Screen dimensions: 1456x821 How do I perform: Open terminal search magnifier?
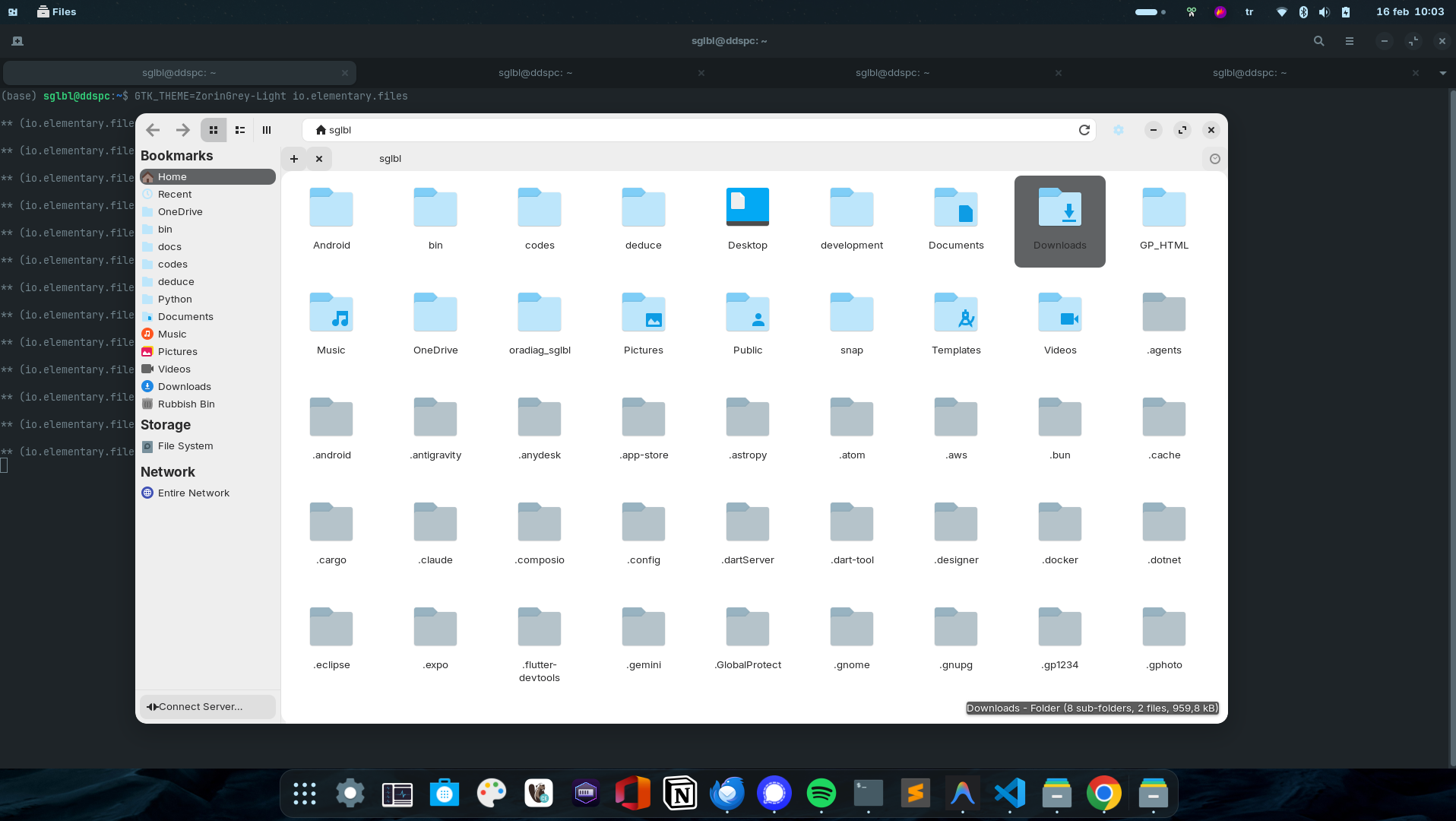click(x=1318, y=41)
